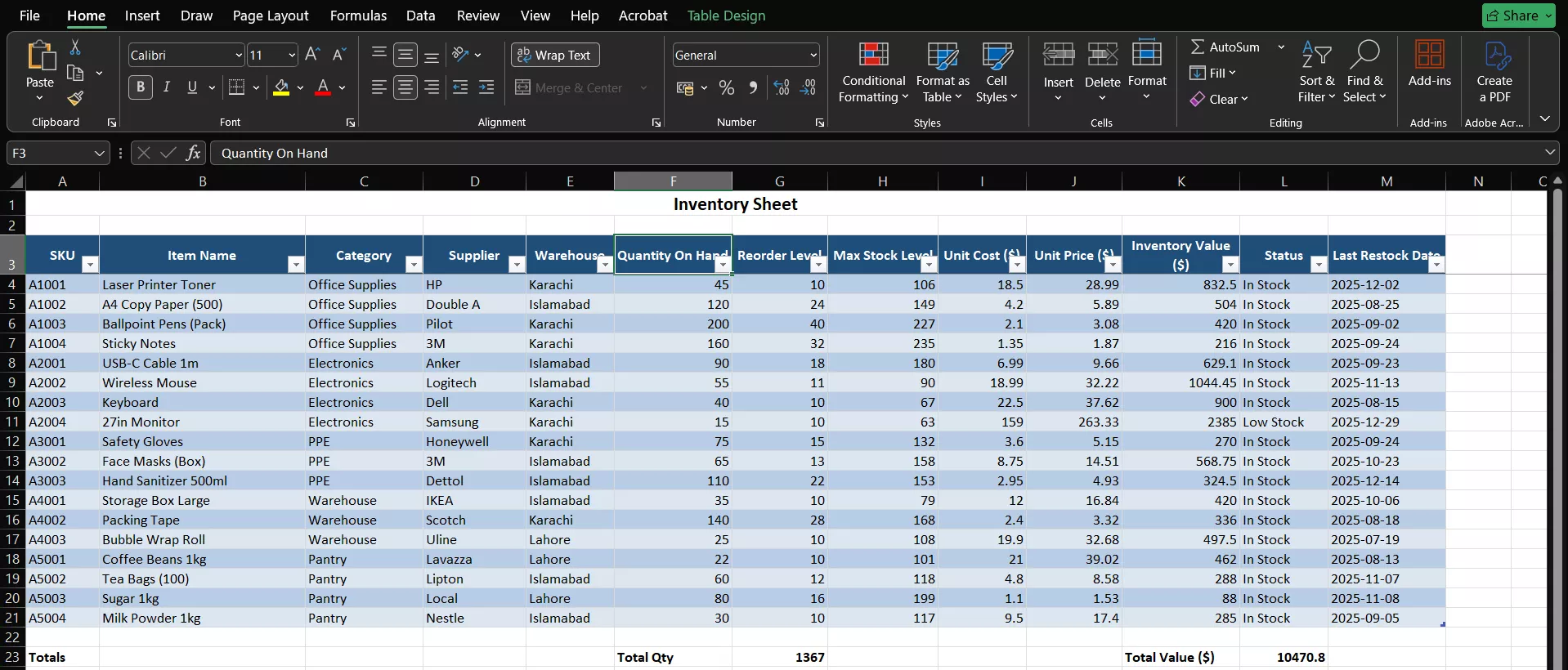Click the AutoSum button
This screenshot has height=670, width=1568.
point(1225,47)
